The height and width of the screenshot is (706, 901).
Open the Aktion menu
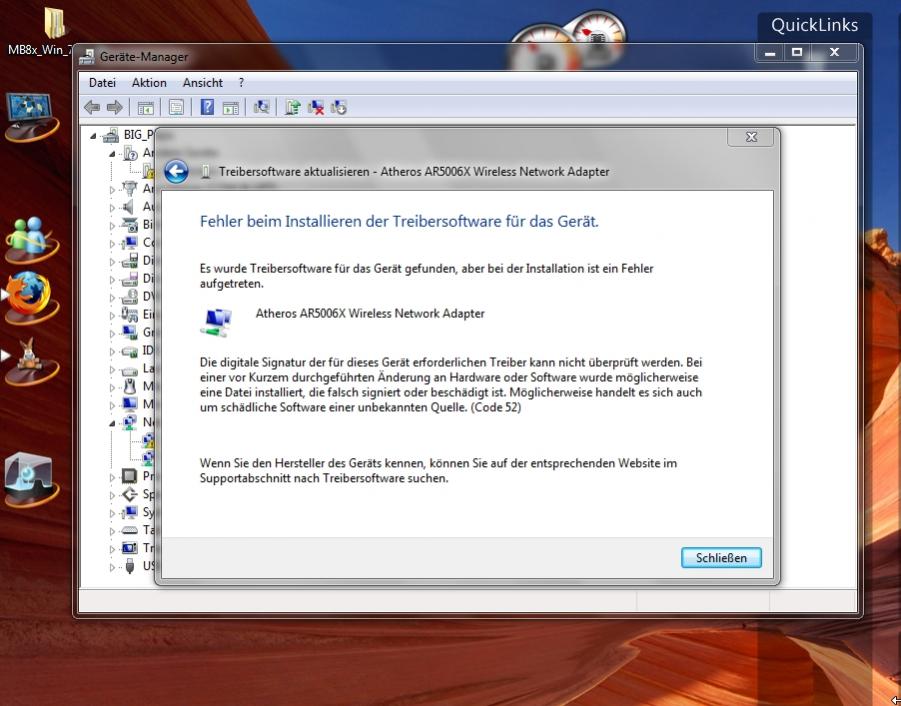point(149,83)
